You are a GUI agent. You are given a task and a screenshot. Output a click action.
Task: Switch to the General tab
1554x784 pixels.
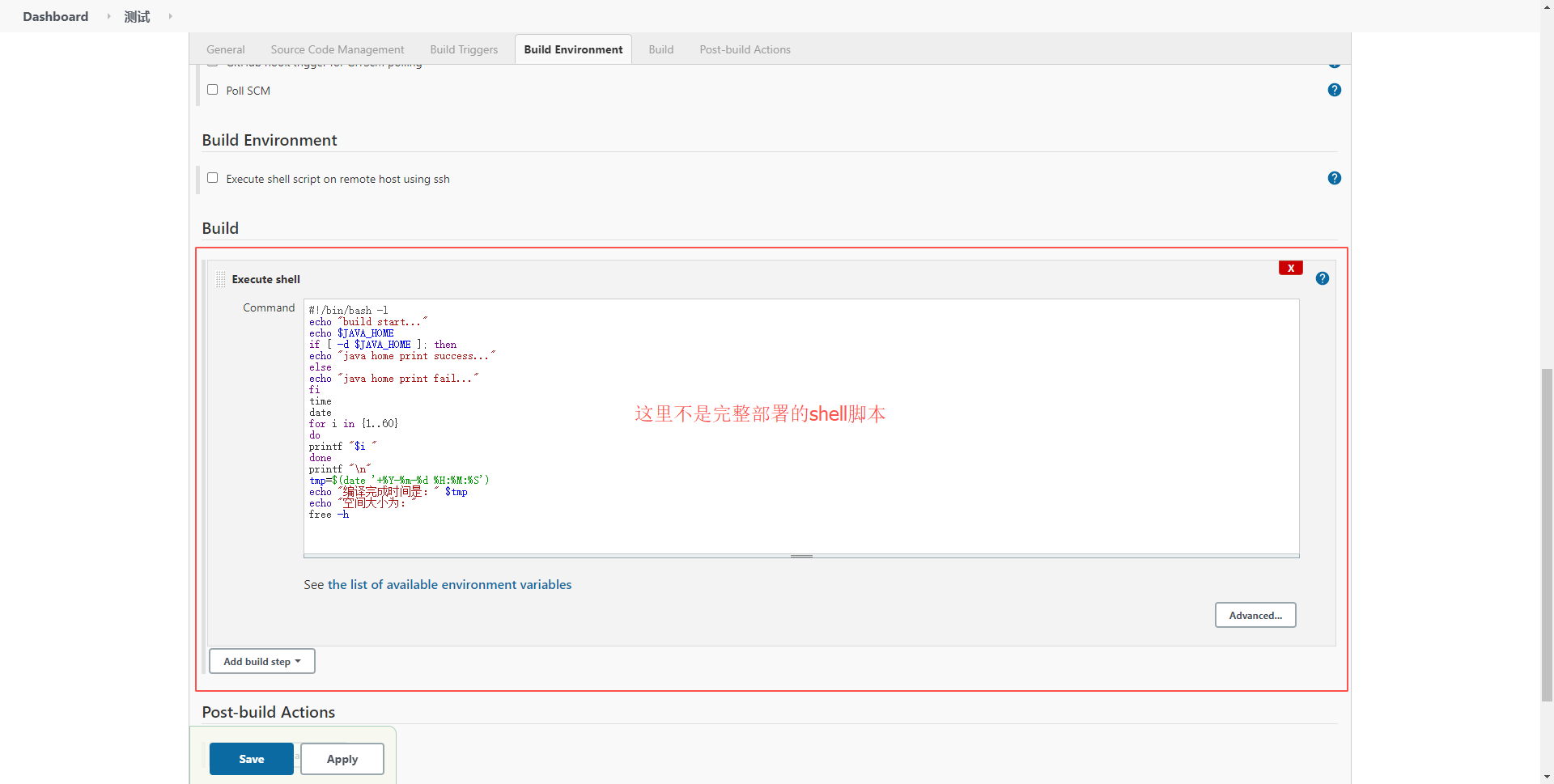tap(225, 49)
